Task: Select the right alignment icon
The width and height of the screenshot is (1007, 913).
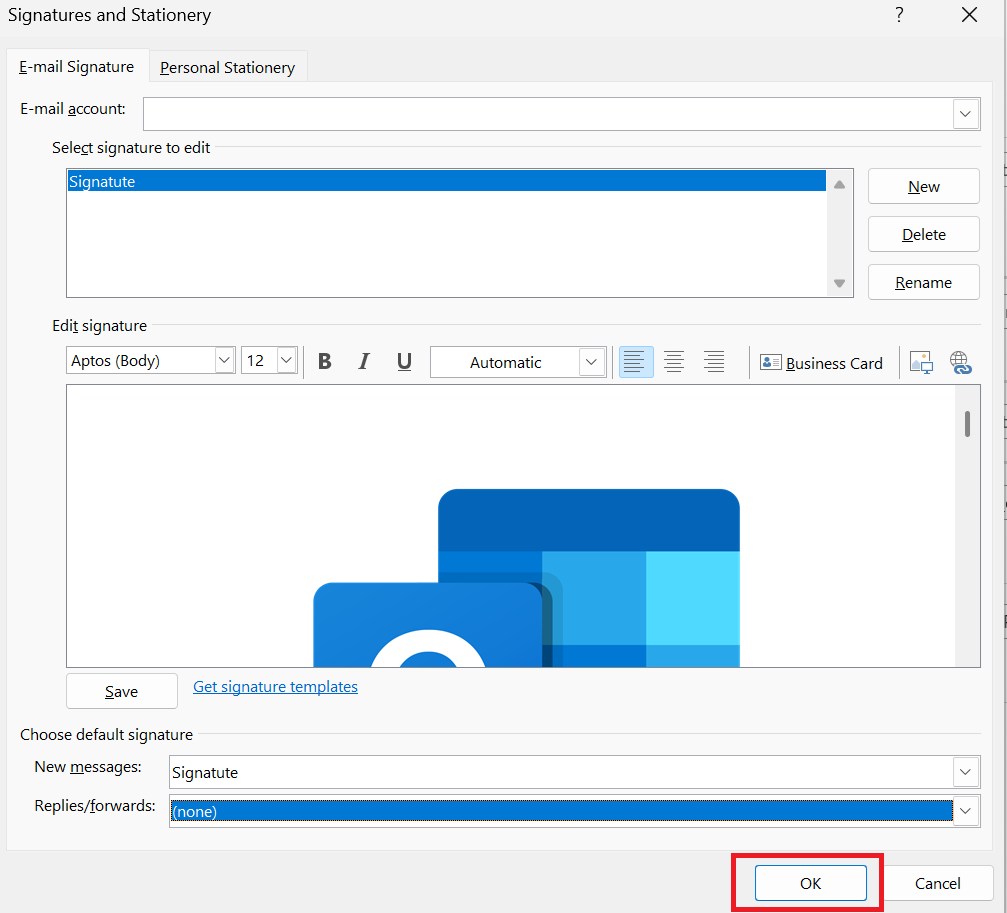Action: point(713,362)
